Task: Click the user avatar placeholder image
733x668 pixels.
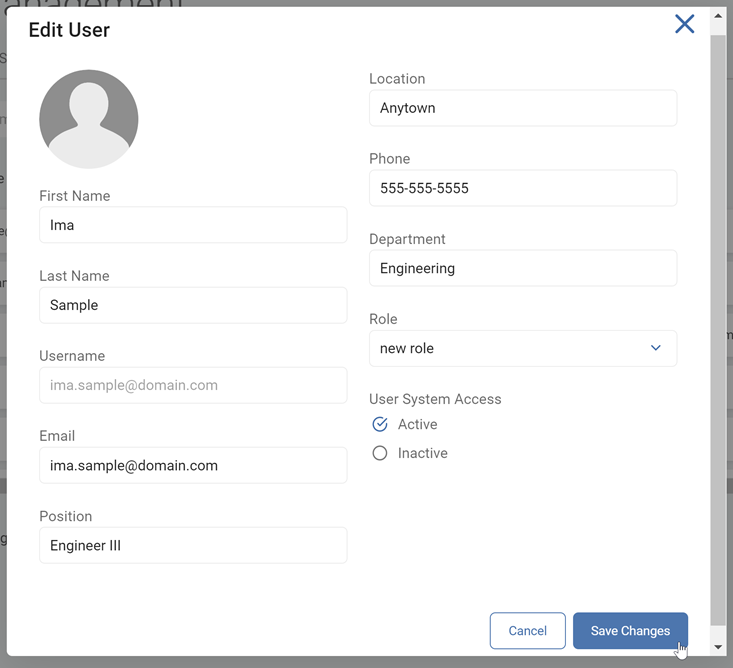Action: 89,119
